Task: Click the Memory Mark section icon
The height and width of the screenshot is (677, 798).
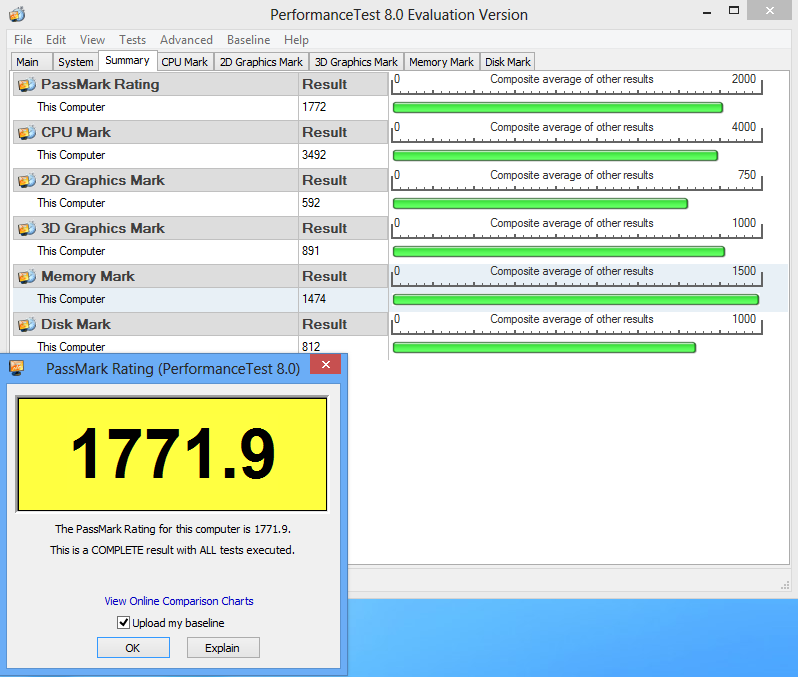Action: pyautogui.click(x=27, y=276)
